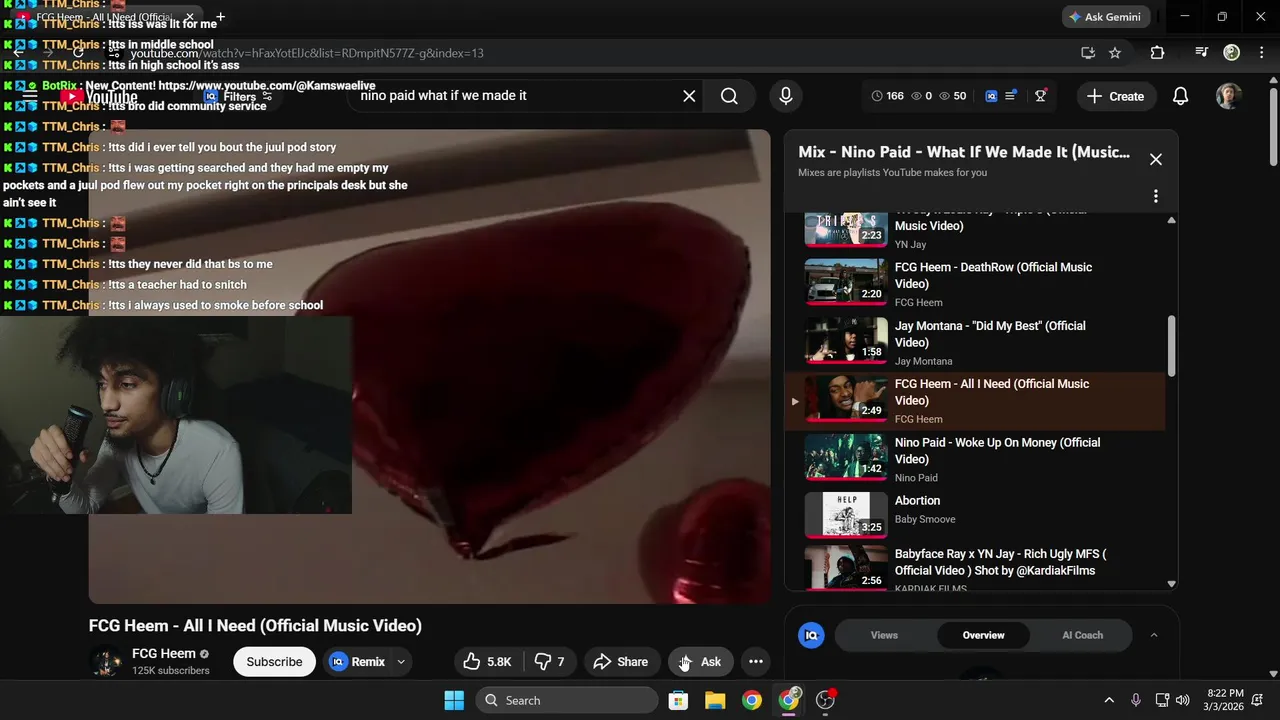Subscribe to FCG Heem
The height and width of the screenshot is (720, 1280).
click(x=274, y=662)
